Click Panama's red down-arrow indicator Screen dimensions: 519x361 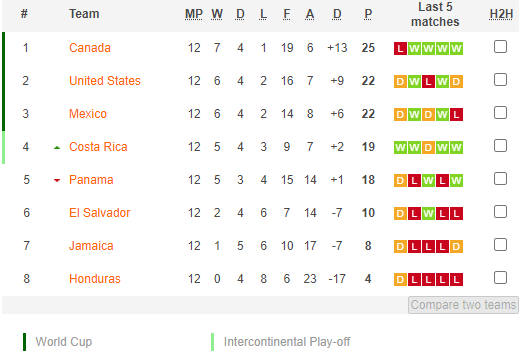(57, 180)
